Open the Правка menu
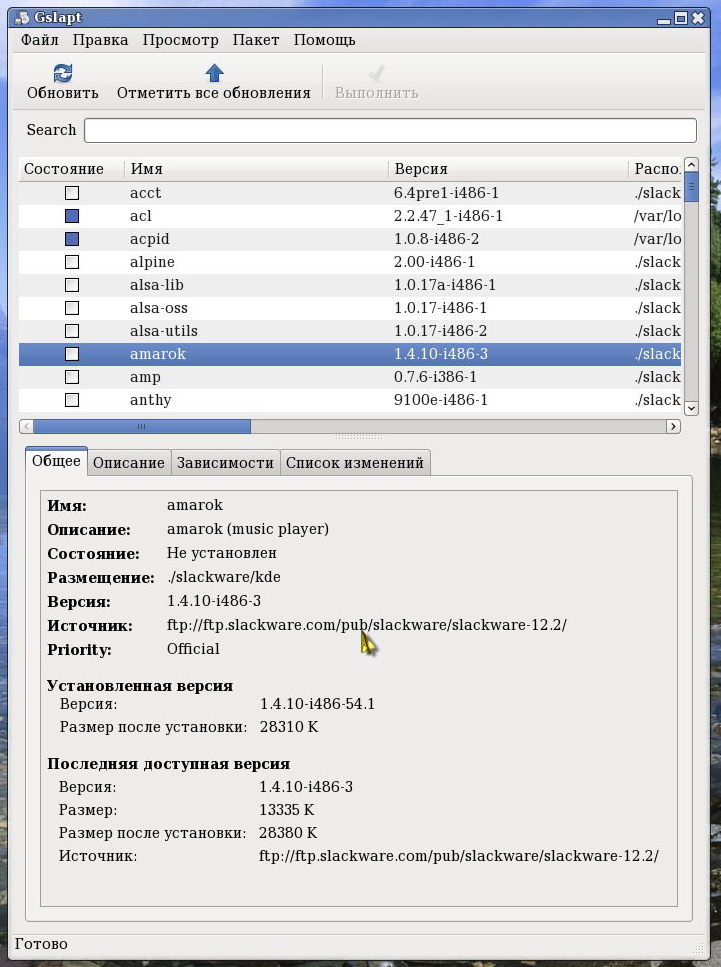This screenshot has height=967, width=721. tap(101, 40)
